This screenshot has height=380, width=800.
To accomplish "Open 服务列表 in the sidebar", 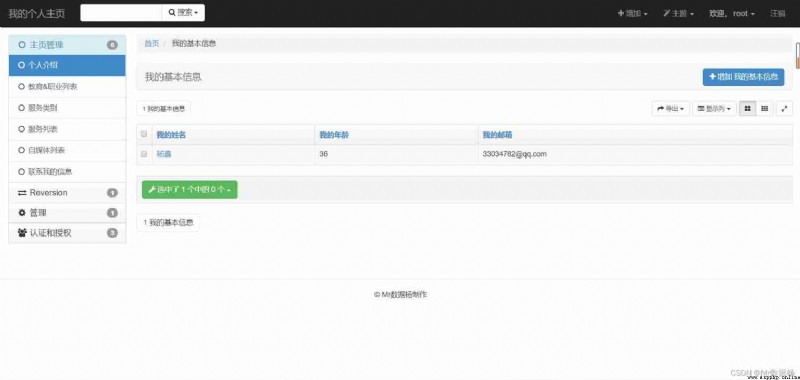I will 67,129.
